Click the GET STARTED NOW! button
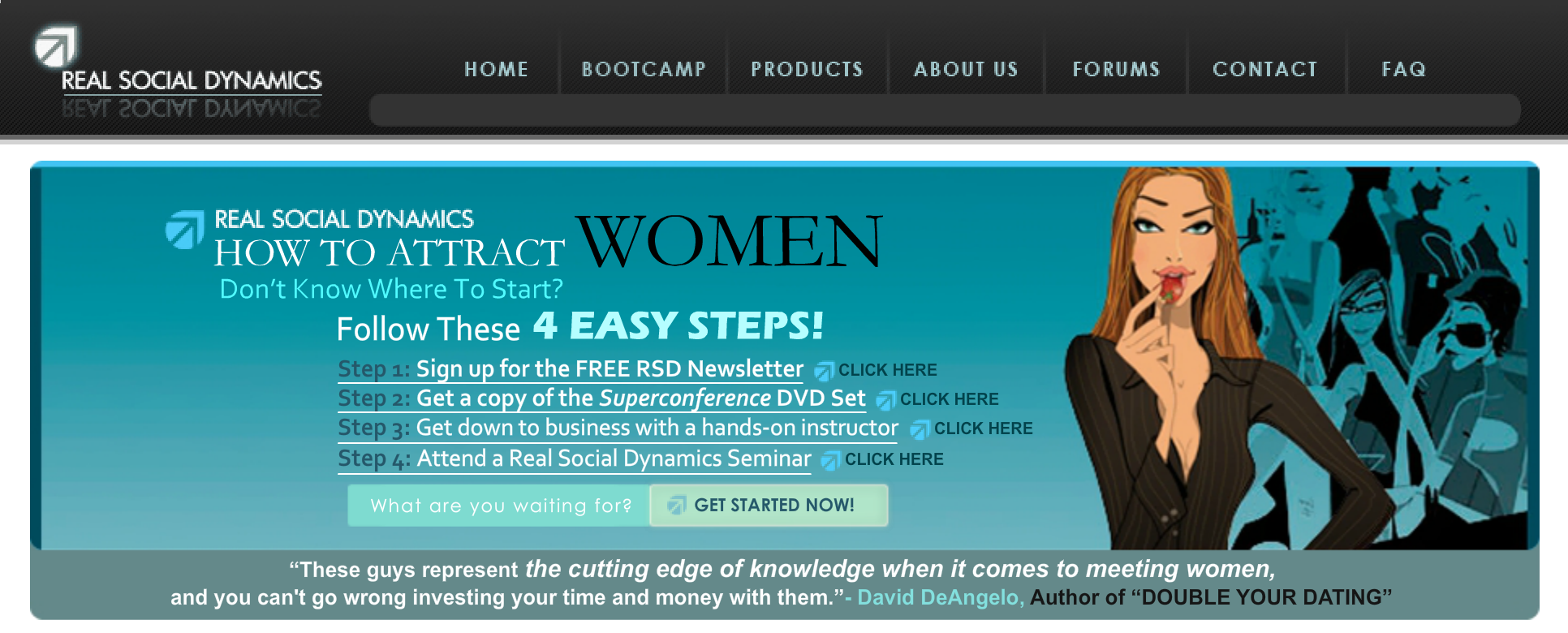 [x=769, y=506]
